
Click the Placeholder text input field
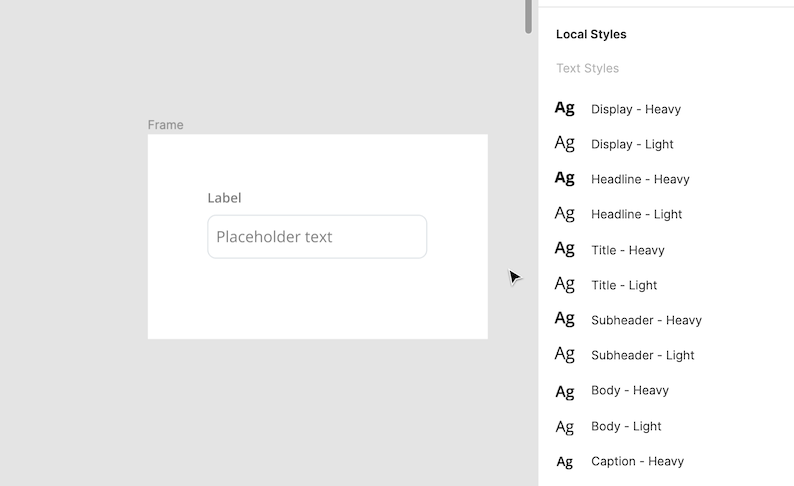317,237
